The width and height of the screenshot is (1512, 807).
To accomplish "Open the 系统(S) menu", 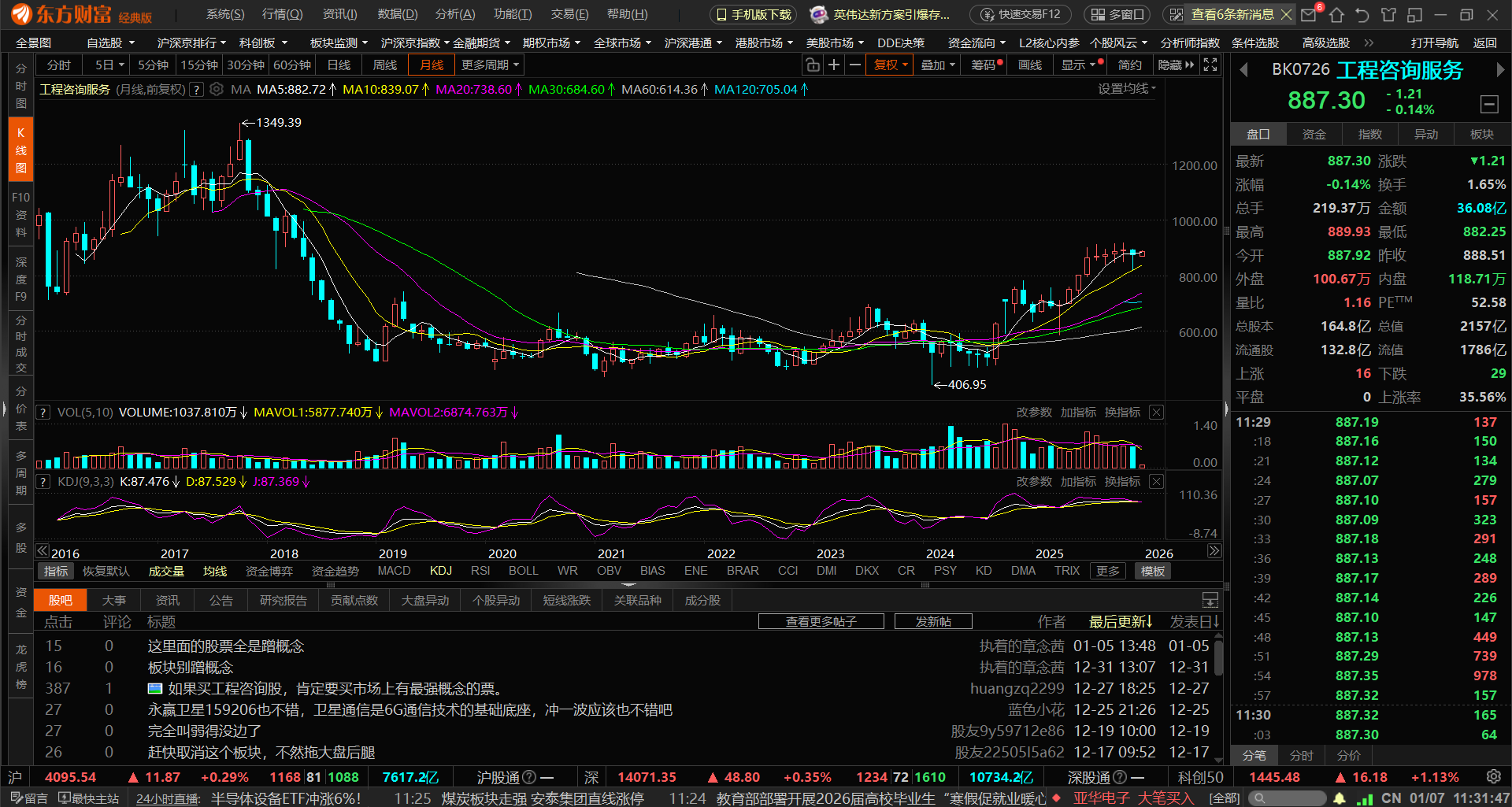I will point(225,14).
